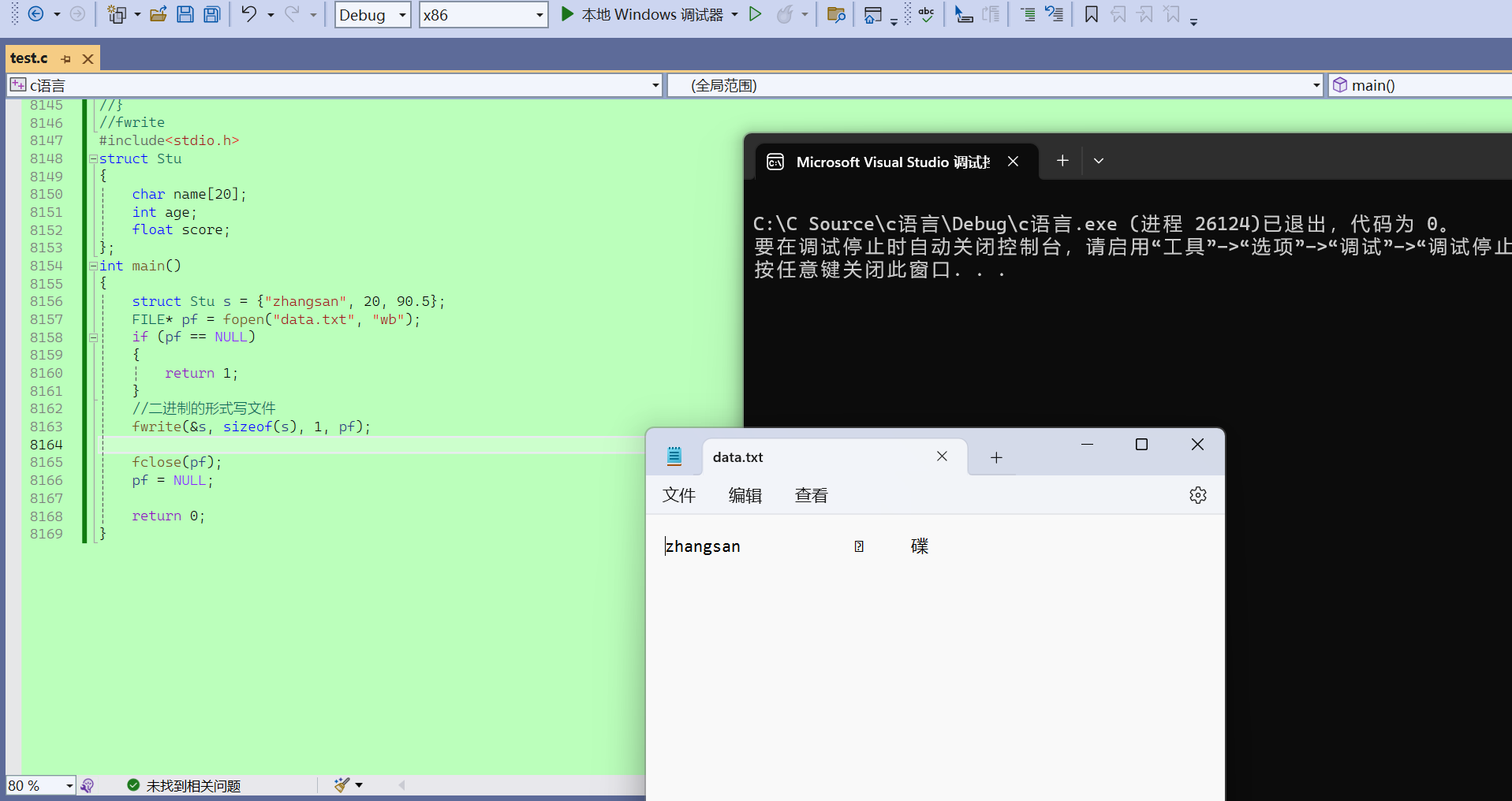Toggle the spell checker abc icon
This screenshot has width=1512, height=801.
[x=927, y=14]
